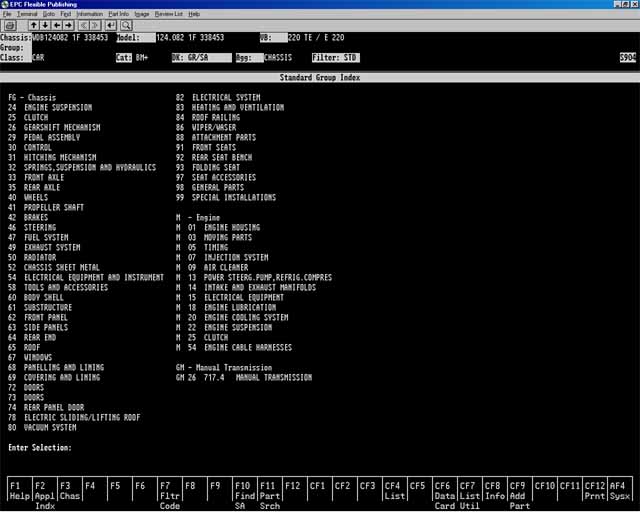Screen dimensions: 640x512
Task: Select group 82 ELECTRICAL SYSTEM
Action: click(218, 98)
